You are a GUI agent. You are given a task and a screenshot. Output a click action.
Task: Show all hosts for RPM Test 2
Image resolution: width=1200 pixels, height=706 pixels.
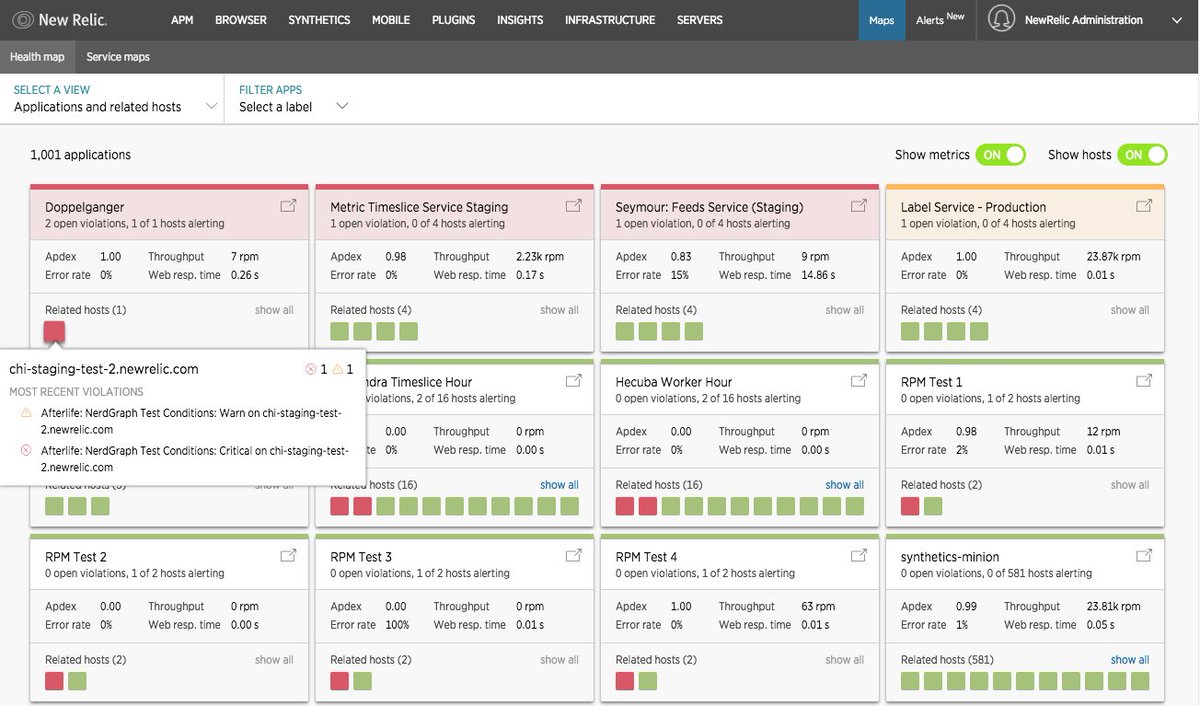pos(274,660)
